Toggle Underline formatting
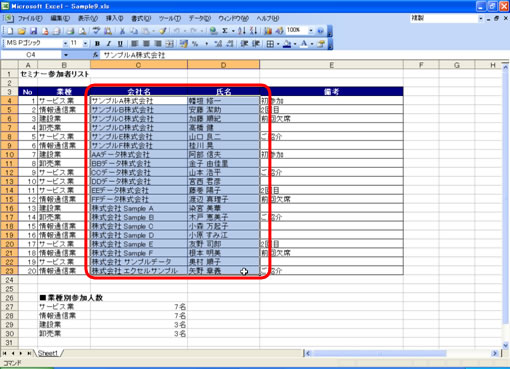Image resolution: width=510 pixels, height=369 pixels. (120, 44)
